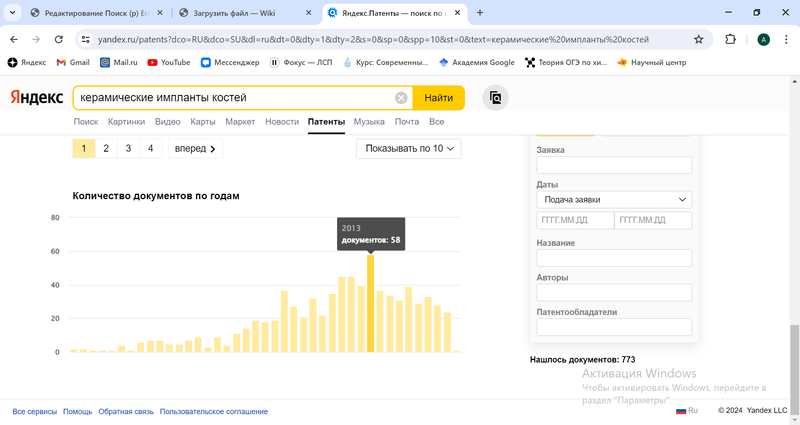Click the highlighted 2013 bar in the chart
This screenshot has width=800, height=425.
point(370,304)
